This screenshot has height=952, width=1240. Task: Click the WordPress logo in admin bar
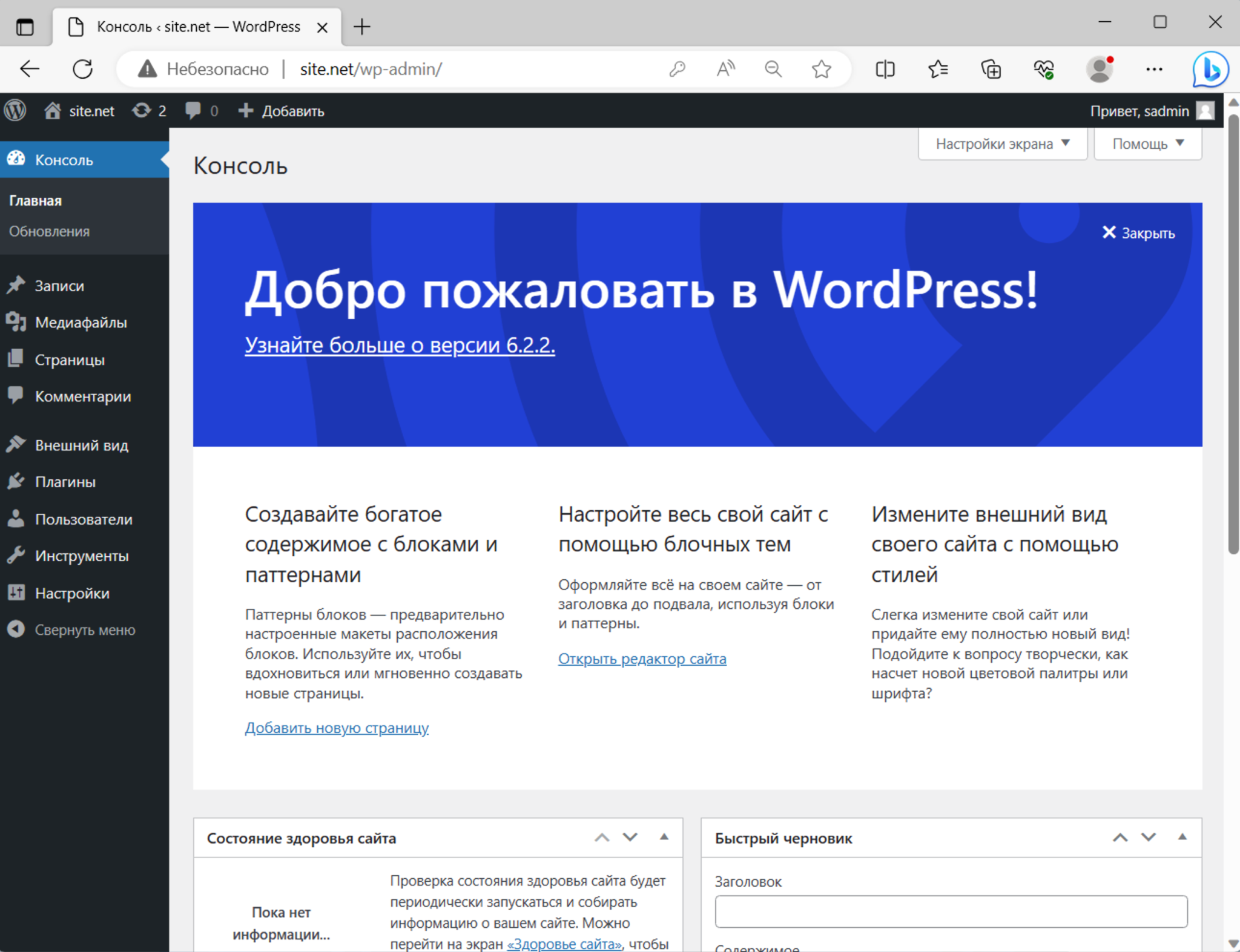tap(15, 111)
